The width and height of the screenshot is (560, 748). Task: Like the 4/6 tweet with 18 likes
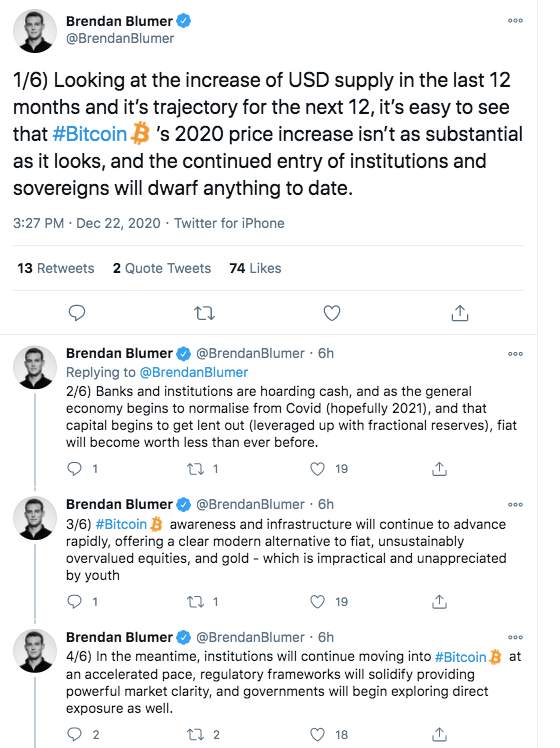(318, 734)
